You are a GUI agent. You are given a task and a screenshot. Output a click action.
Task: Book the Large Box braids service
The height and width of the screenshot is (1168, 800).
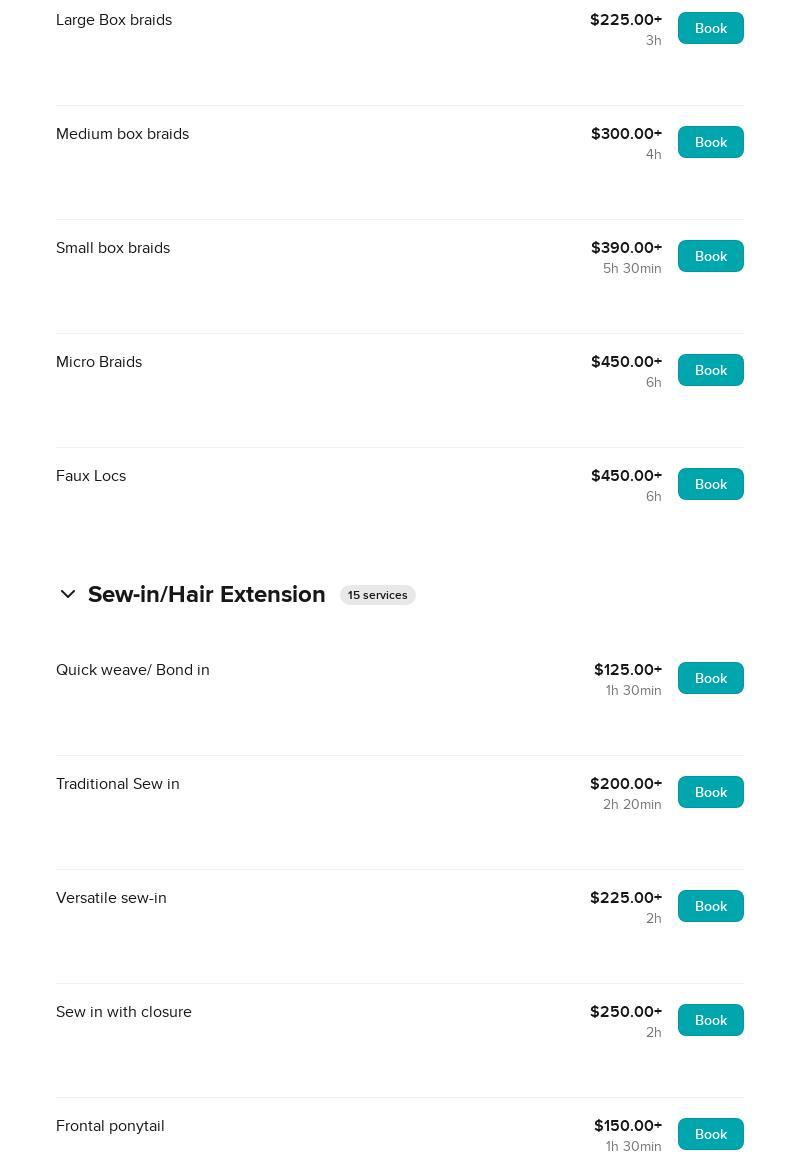click(x=710, y=28)
